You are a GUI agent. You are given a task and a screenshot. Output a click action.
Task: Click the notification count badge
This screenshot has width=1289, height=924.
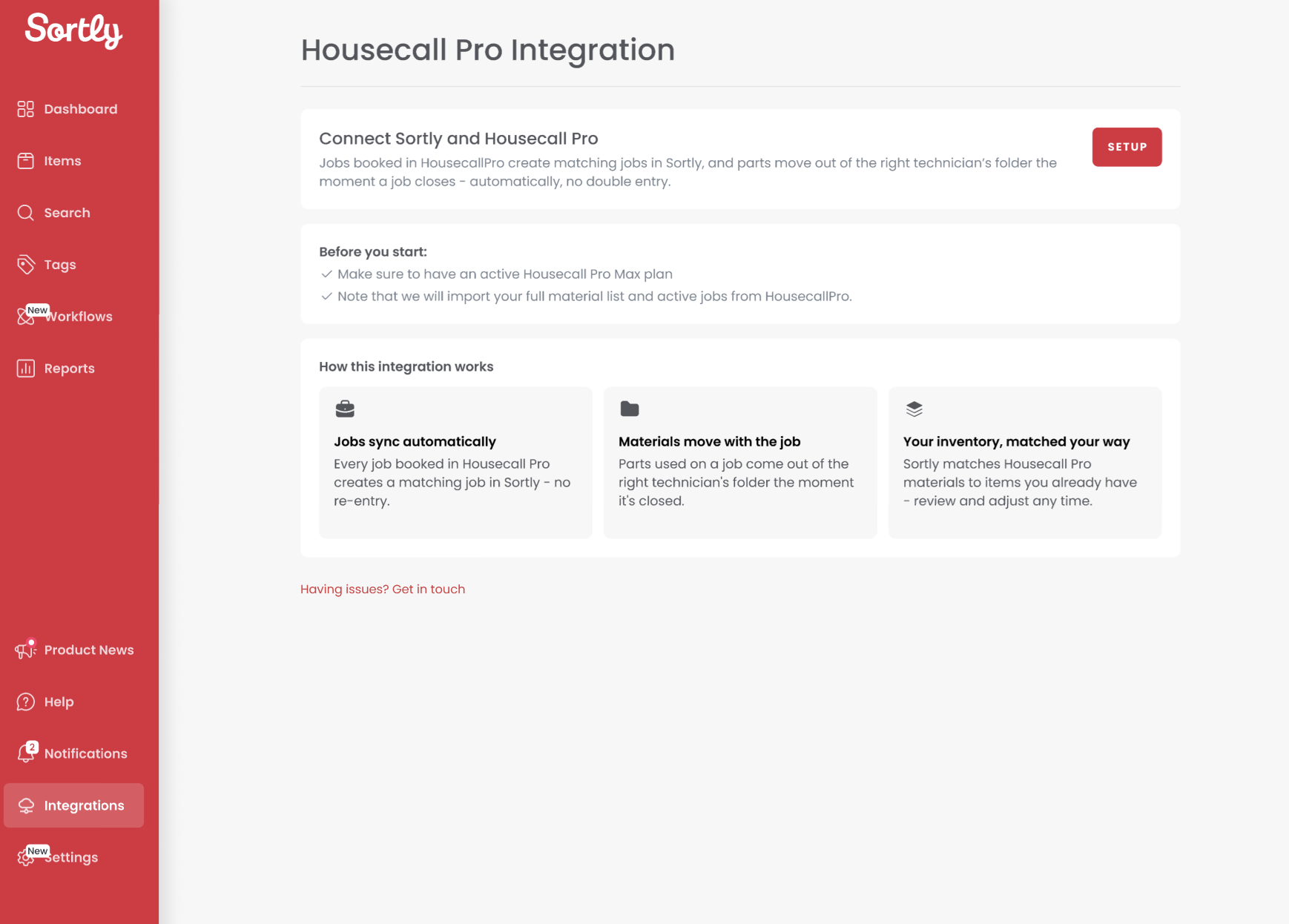(32, 747)
